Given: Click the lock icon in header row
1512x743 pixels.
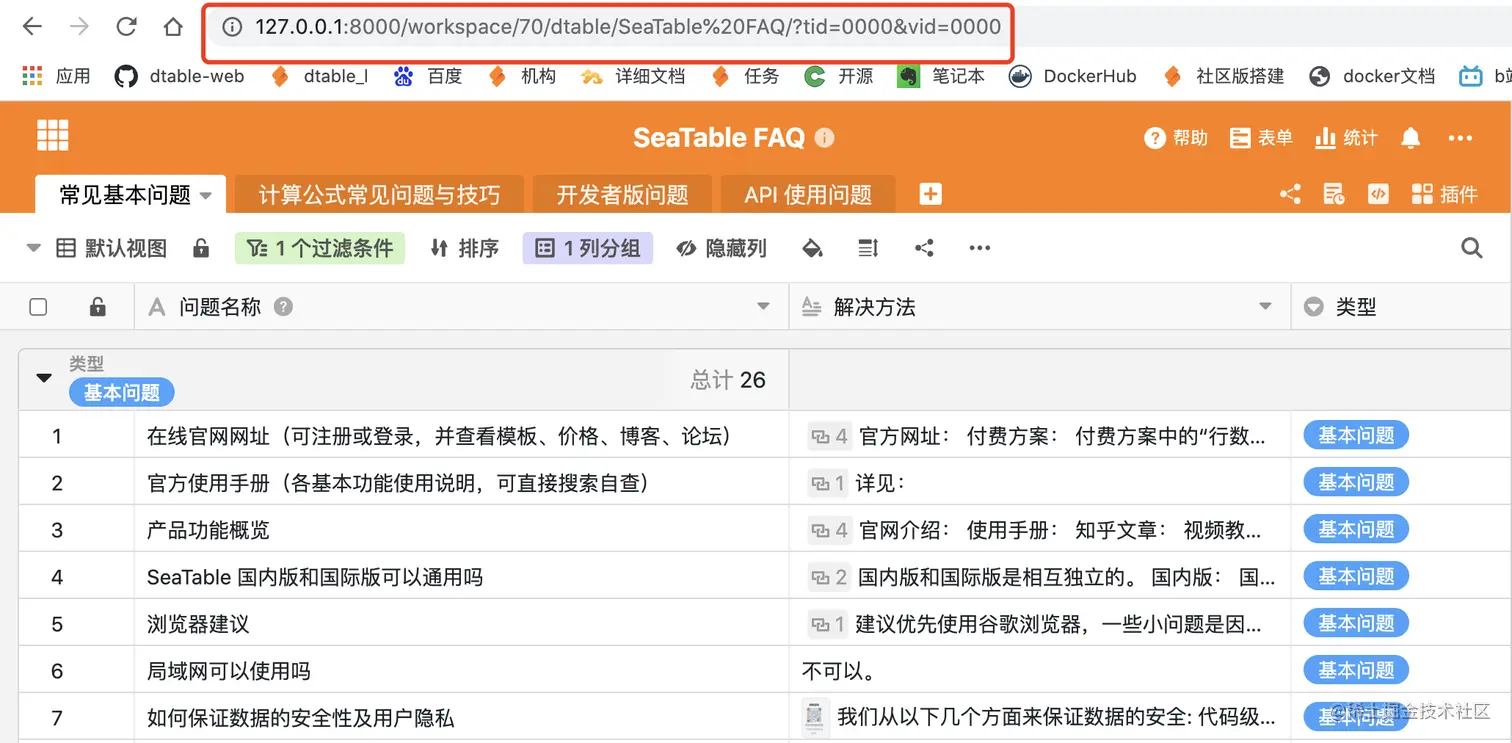Looking at the screenshot, I should pyautogui.click(x=98, y=307).
